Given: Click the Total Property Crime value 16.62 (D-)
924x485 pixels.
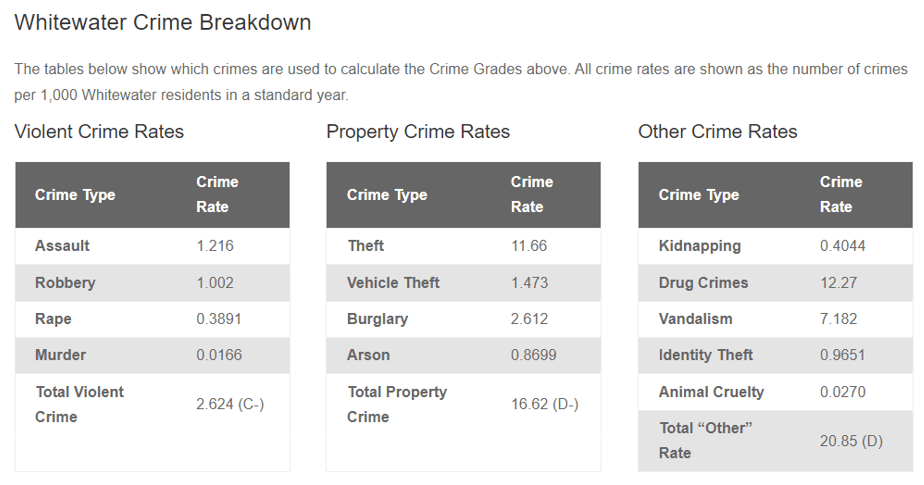Looking at the screenshot, I should pyautogui.click(x=544, y=404).
